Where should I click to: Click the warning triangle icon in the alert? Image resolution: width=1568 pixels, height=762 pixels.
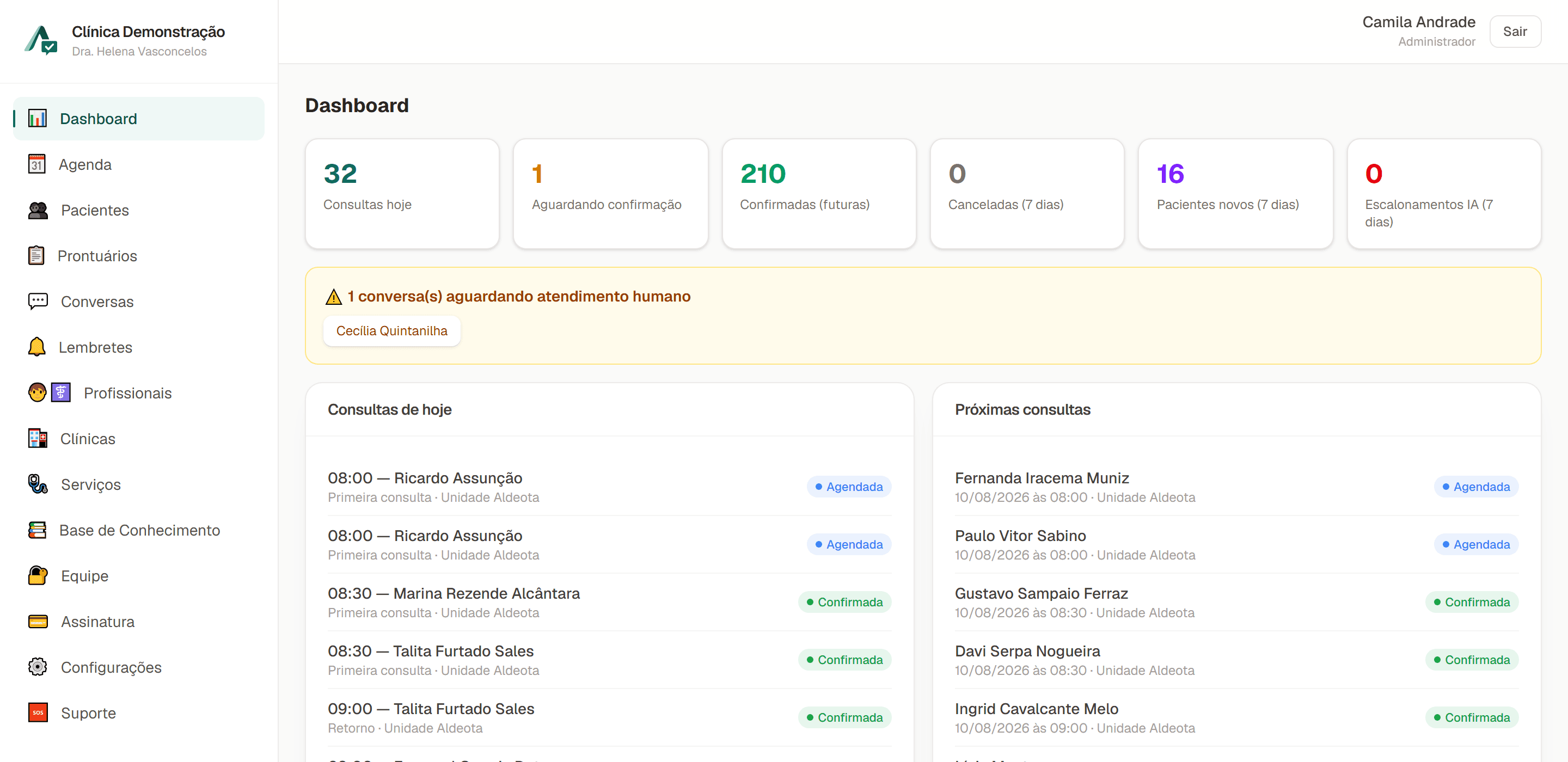click(334, 297)
